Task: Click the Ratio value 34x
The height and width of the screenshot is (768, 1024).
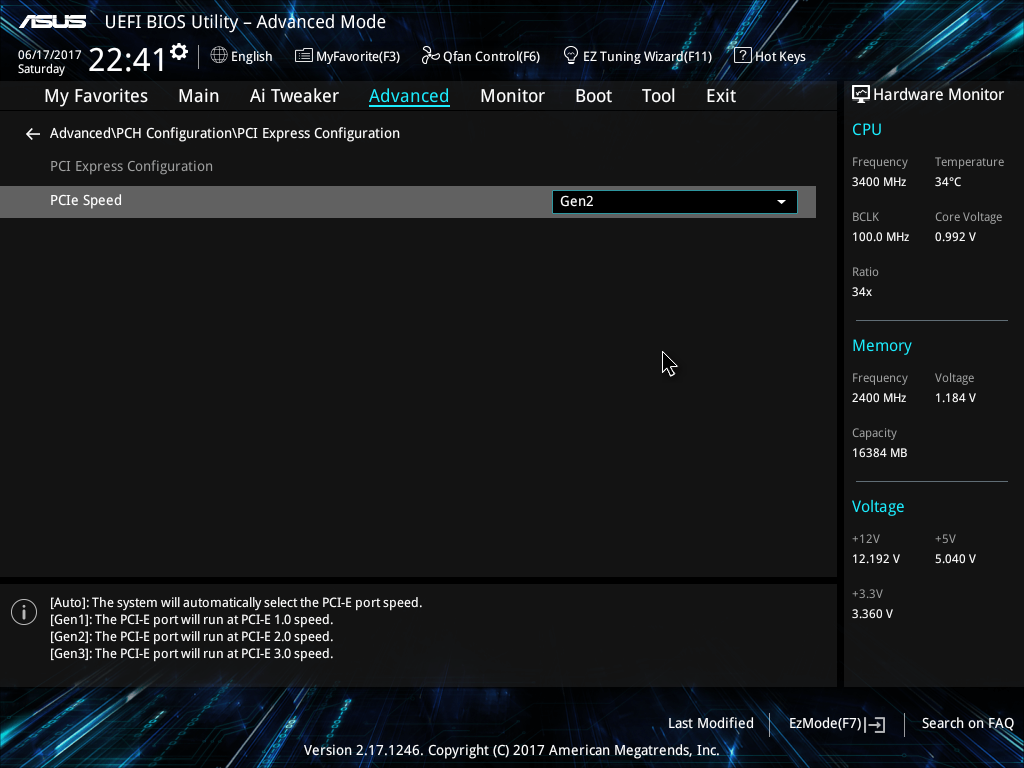Action: [x=862, y=292]
